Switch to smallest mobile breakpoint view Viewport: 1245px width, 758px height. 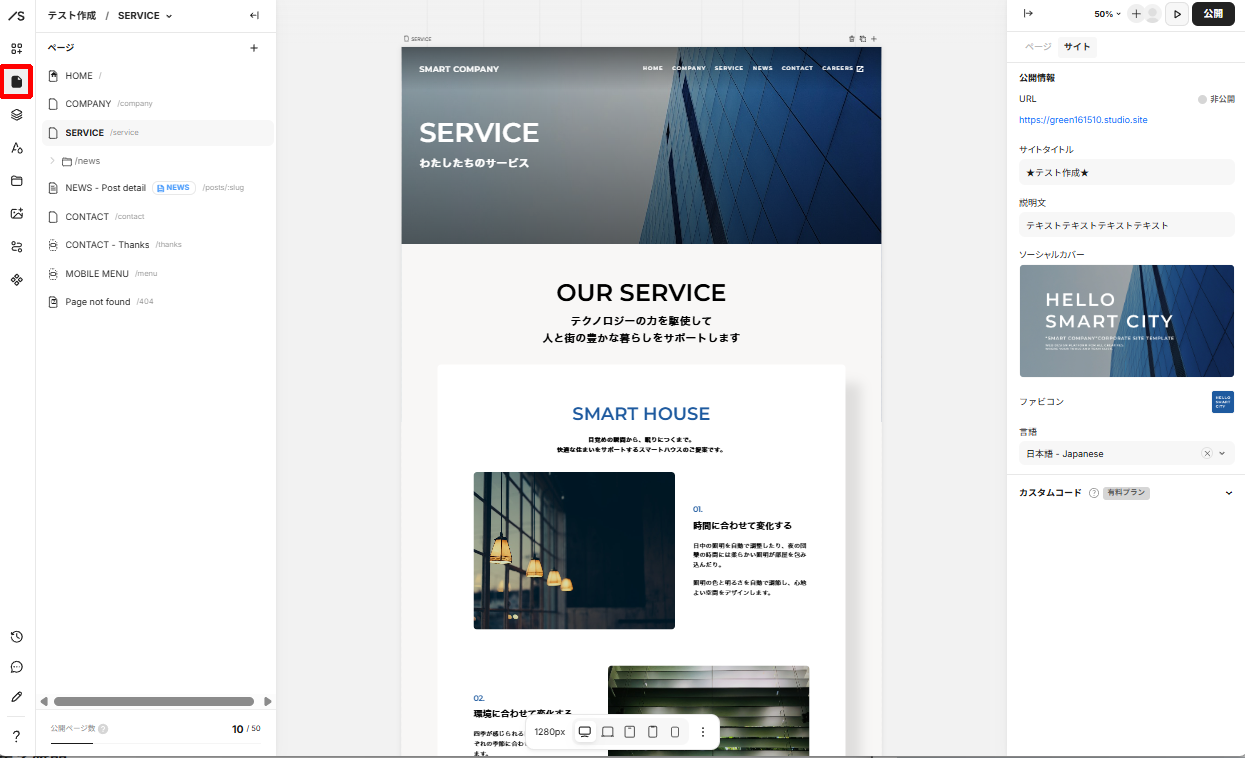[x=675, y=732]
